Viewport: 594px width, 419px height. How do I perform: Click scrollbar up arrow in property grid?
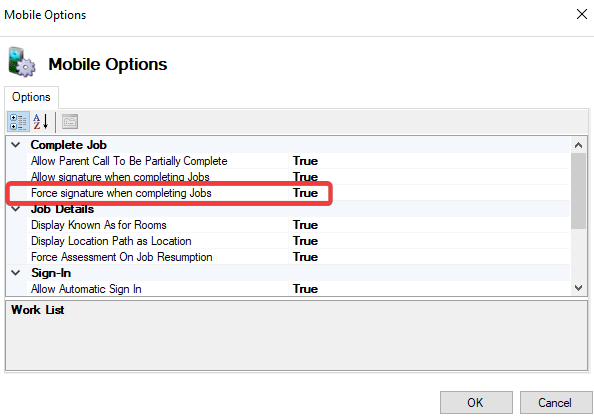578,145
